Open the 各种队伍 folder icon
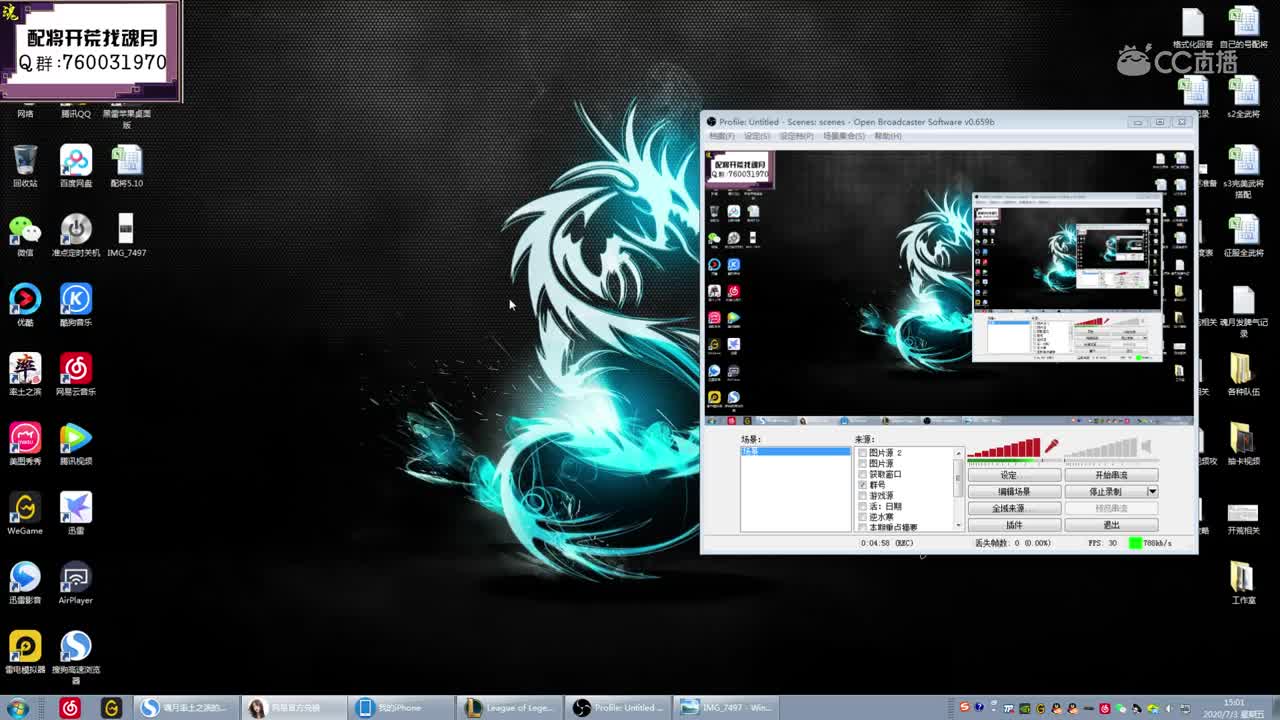 [x=1242, y=374]
